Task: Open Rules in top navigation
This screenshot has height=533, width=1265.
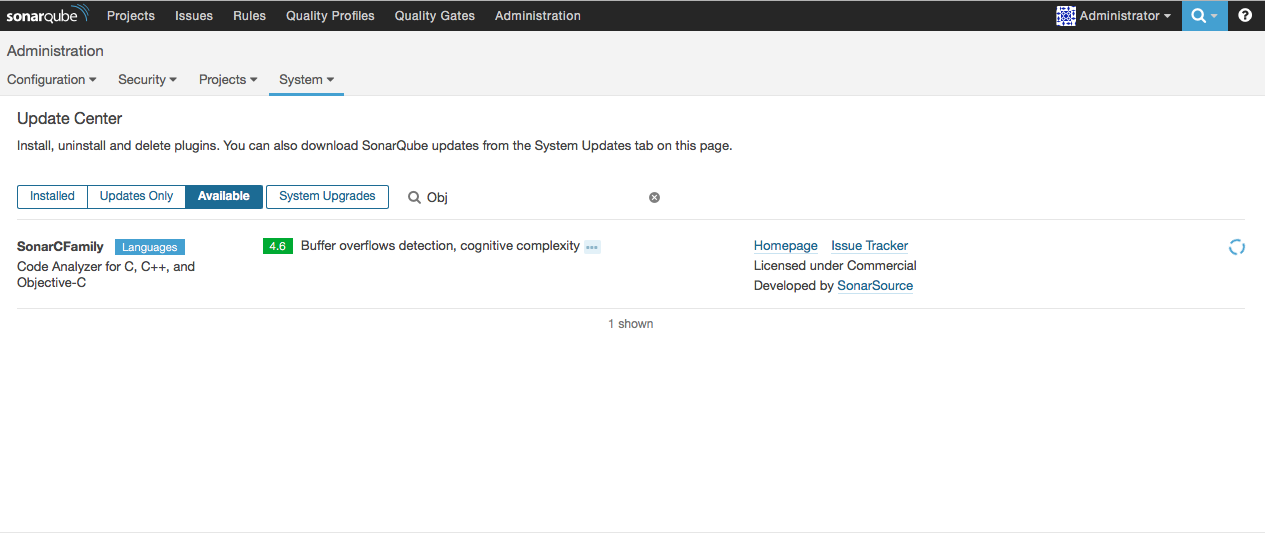Action: click(249, 16)
